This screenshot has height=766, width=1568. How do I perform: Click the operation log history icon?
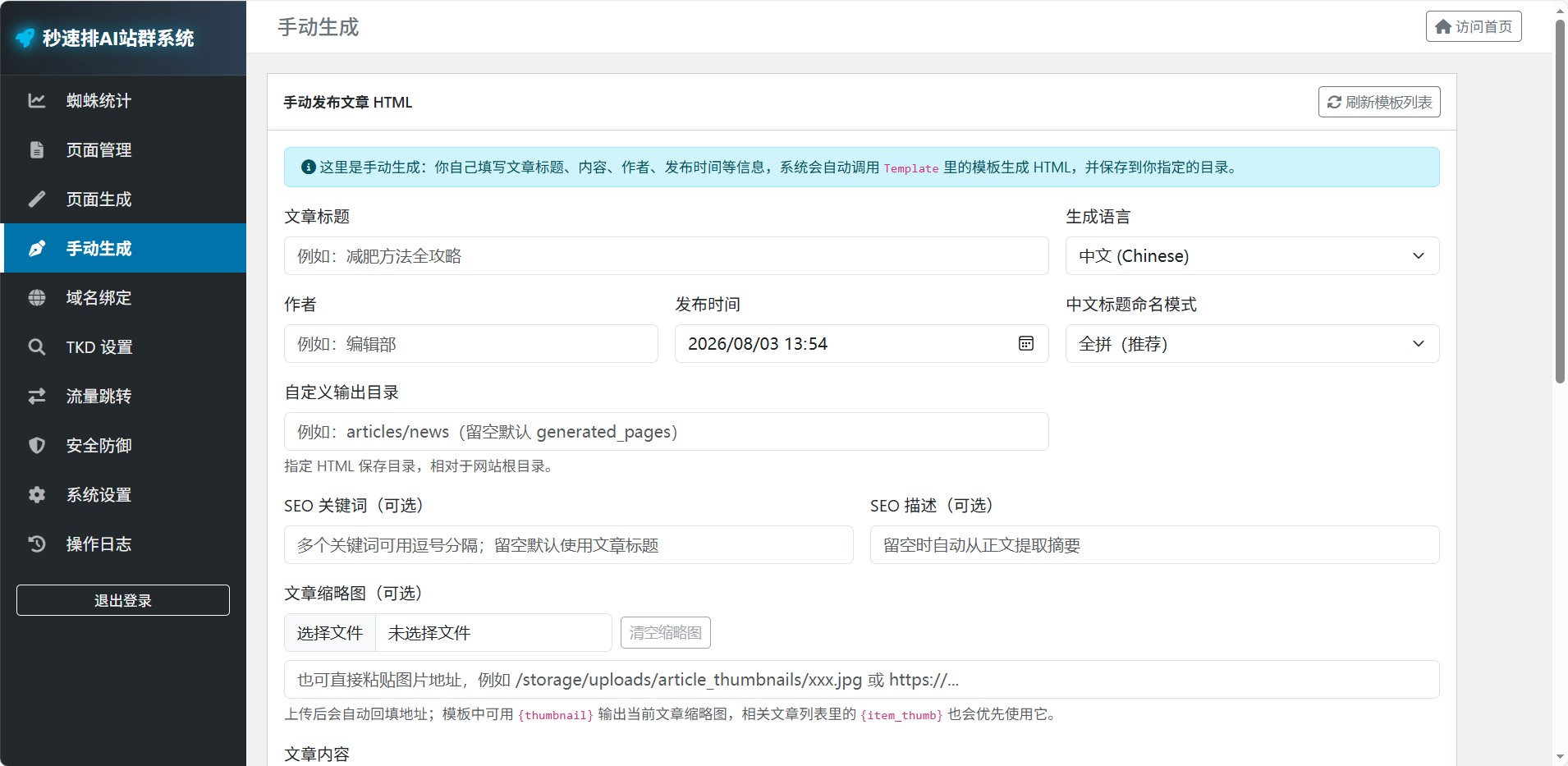[37, 544]
